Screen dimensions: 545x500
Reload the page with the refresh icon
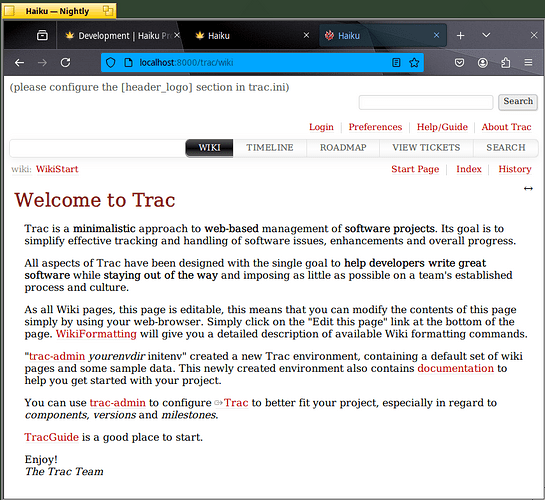tap(65, 63)
